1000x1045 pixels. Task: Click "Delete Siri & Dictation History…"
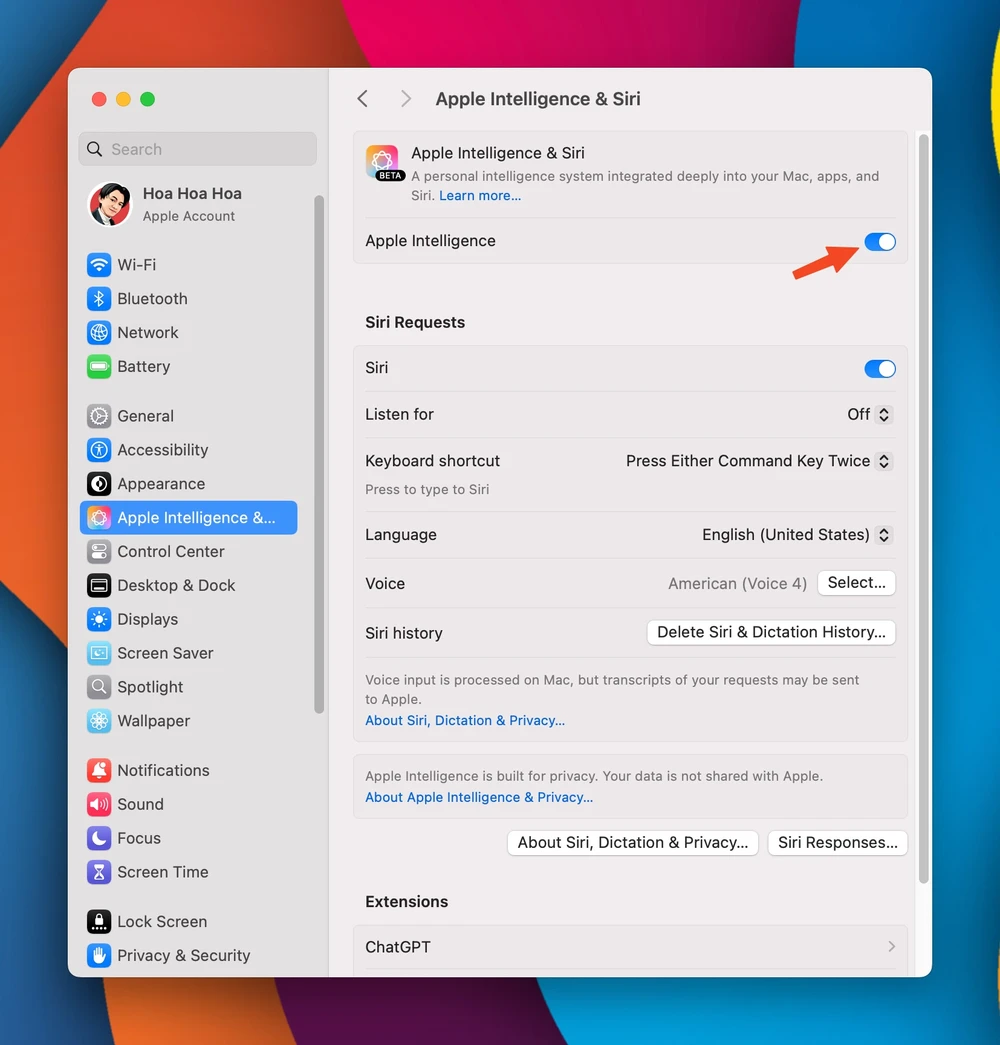770,632
